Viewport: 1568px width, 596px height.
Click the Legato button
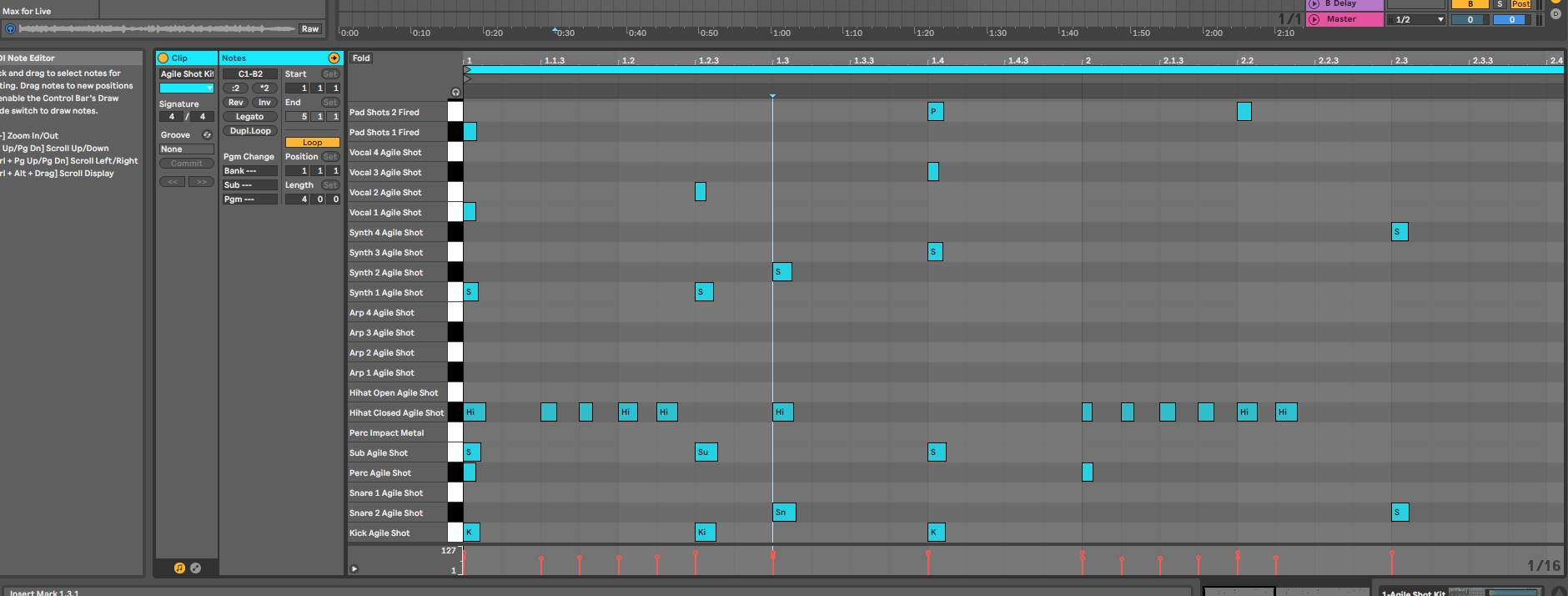click(249, 117)
